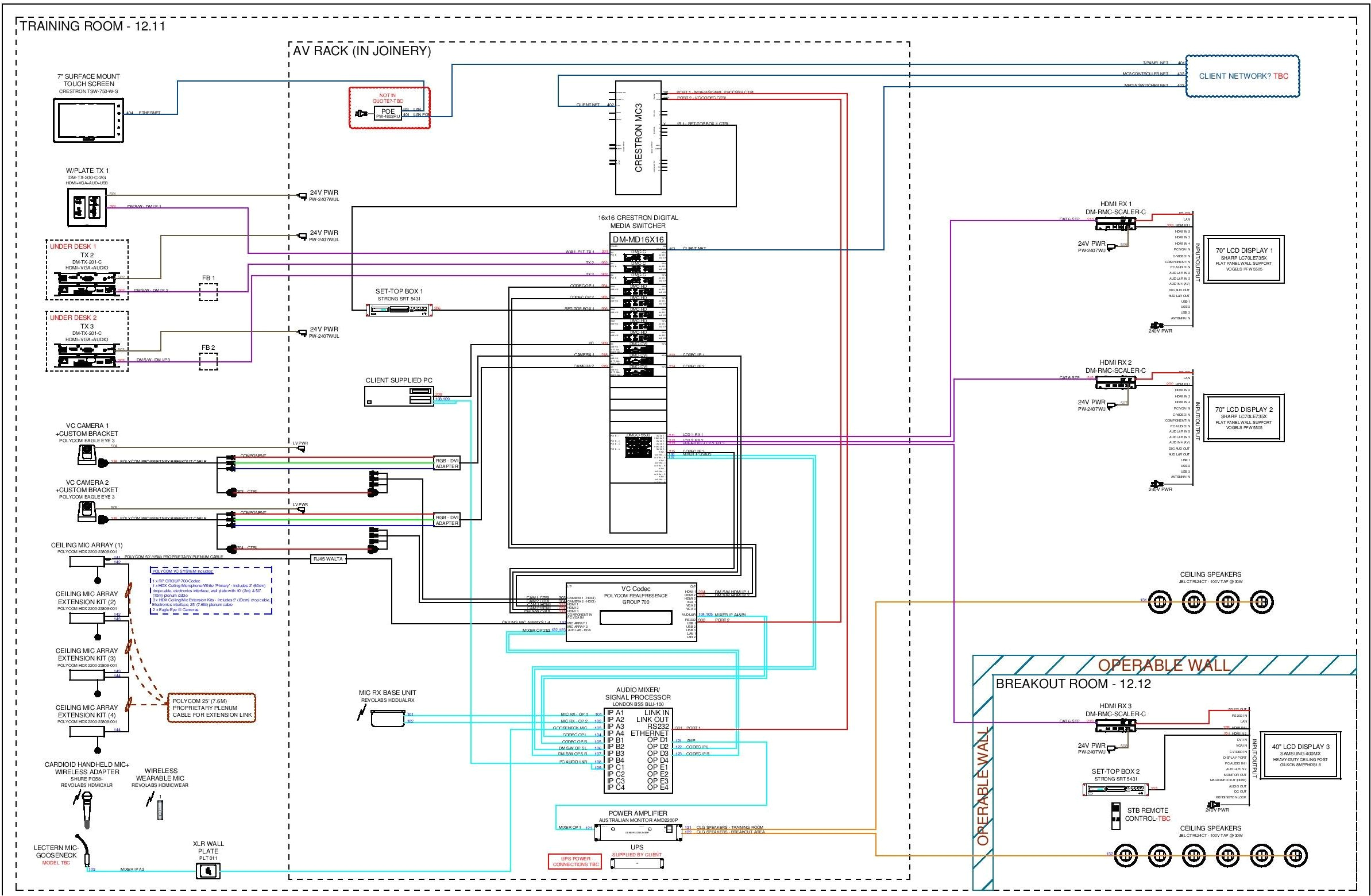Click the lectern gooseneck mic icon
1371x896 pixels.
(x=86, y=851)
